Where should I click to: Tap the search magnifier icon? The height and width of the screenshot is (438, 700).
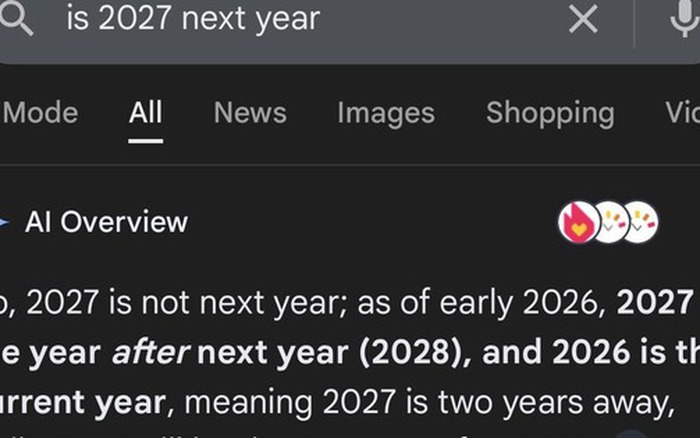tap(17, 19)
